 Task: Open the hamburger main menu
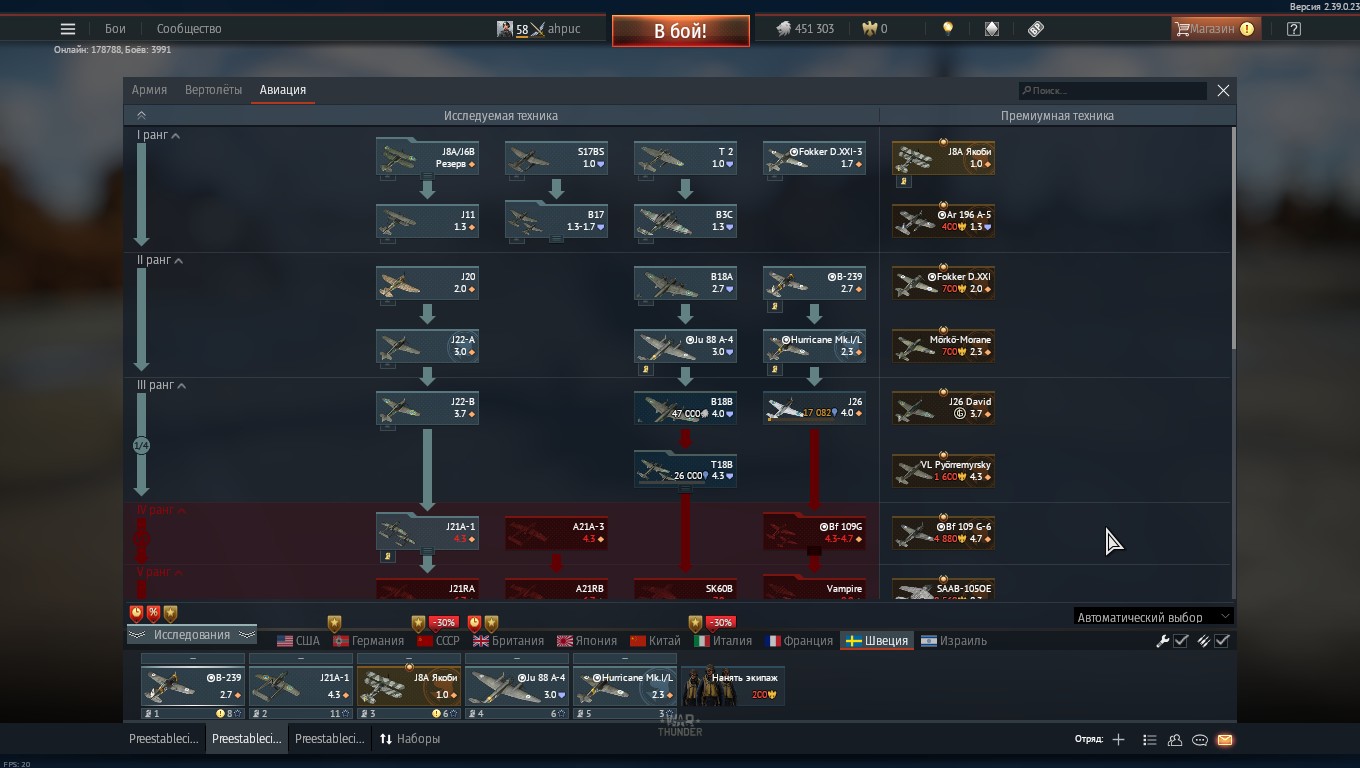pyautogui.click(x=68, y=29)
